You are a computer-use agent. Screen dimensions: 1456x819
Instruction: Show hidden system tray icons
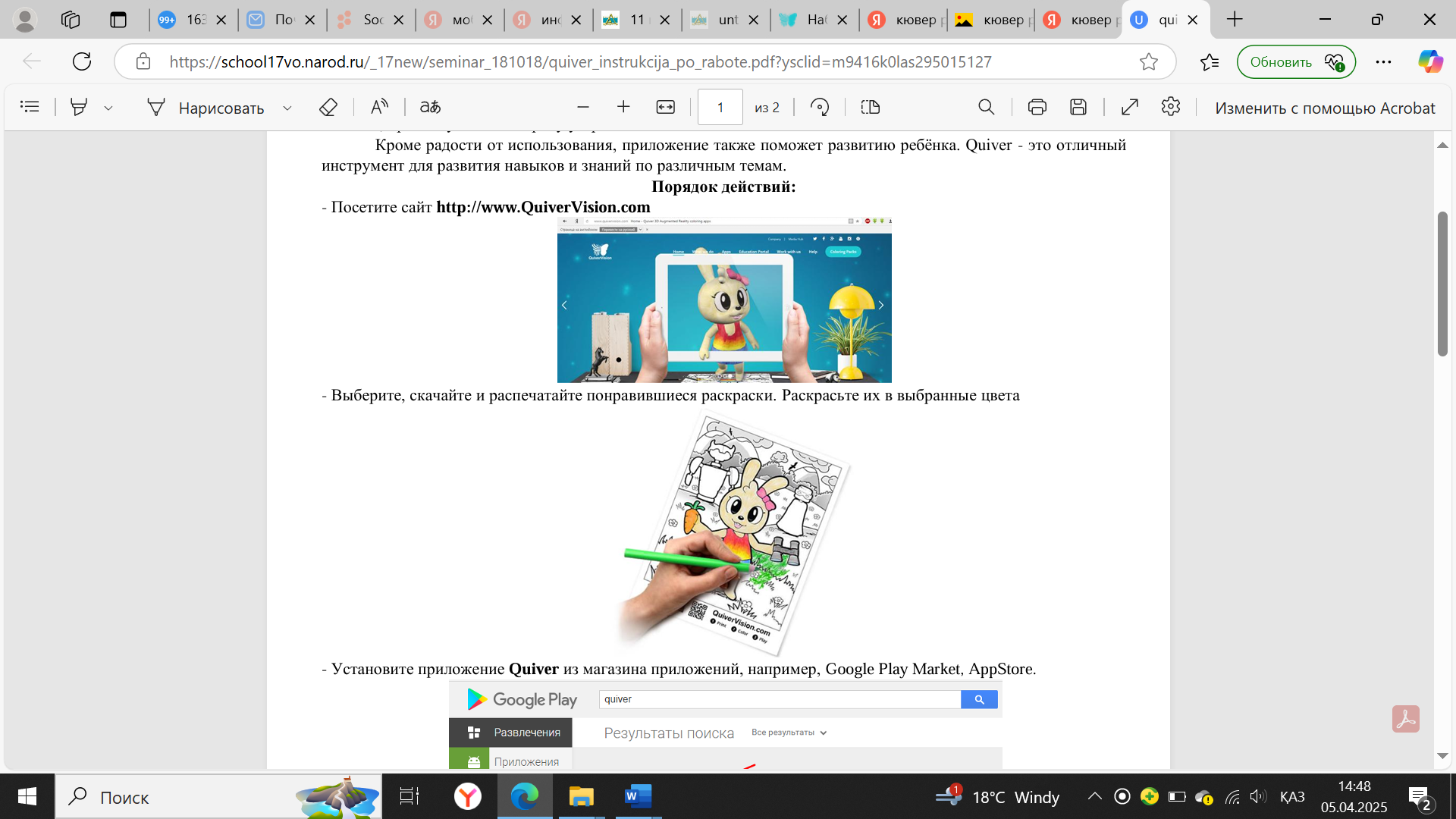click(x=1094, y=796)
